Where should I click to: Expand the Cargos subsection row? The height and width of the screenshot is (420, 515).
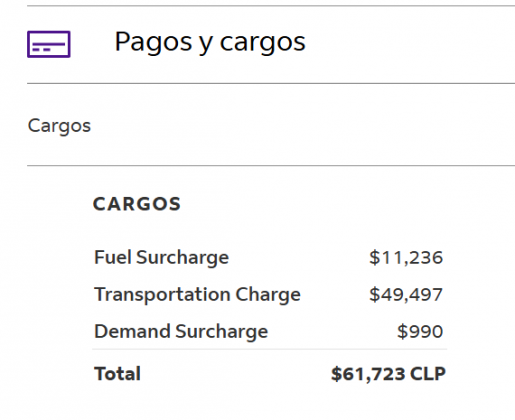pyautogui.click(x=271, y=125)
